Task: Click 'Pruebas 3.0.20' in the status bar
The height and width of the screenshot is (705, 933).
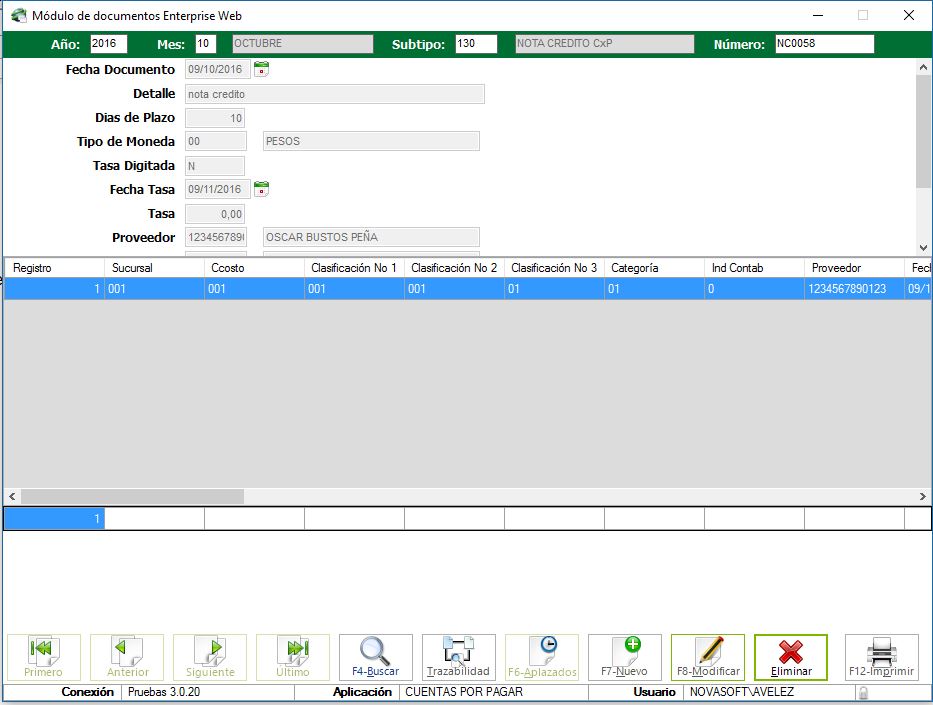Action: coord(164,692)
